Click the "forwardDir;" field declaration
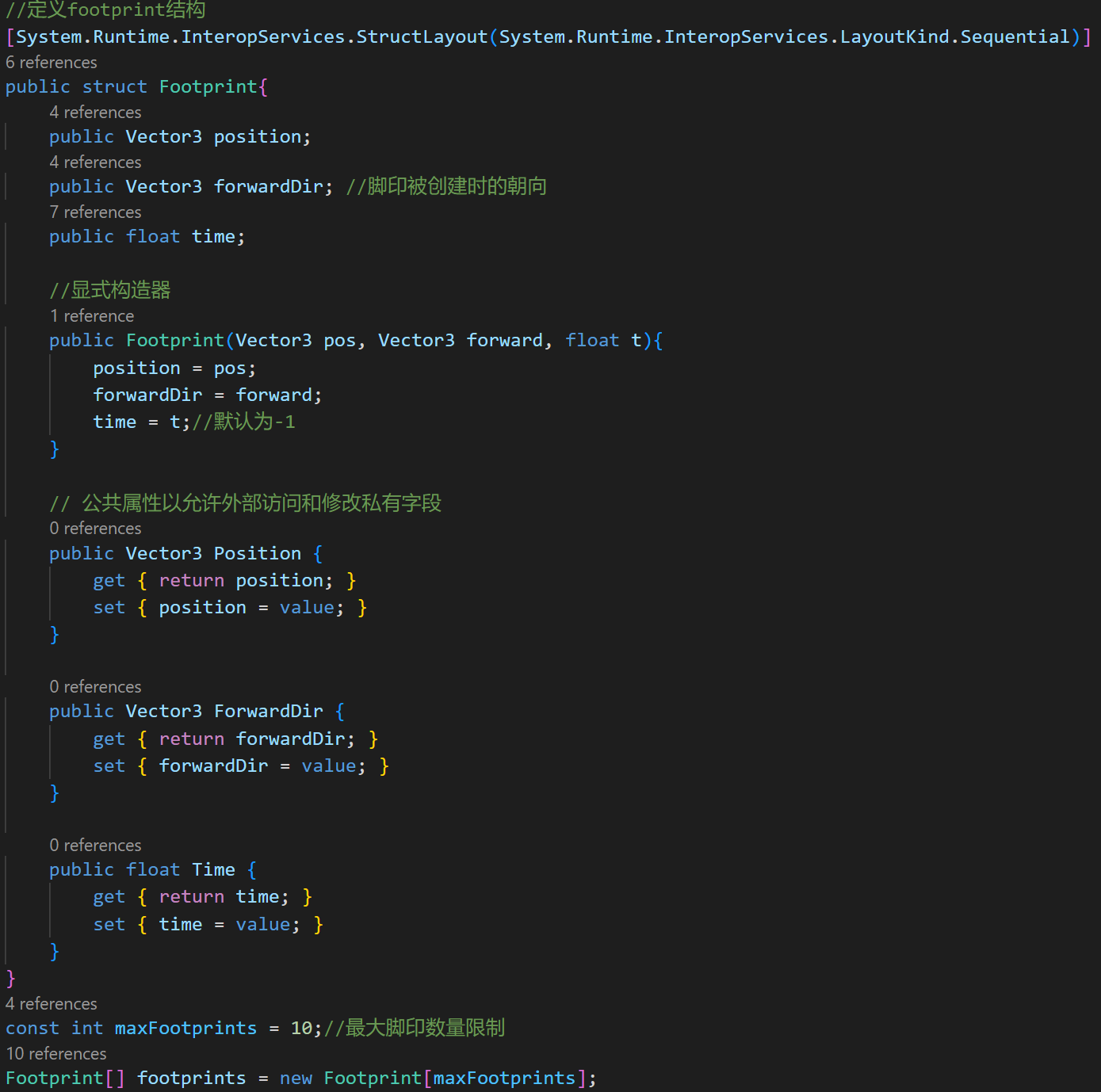This screenshot has width=1101, height=1092. tap(273, 186)
